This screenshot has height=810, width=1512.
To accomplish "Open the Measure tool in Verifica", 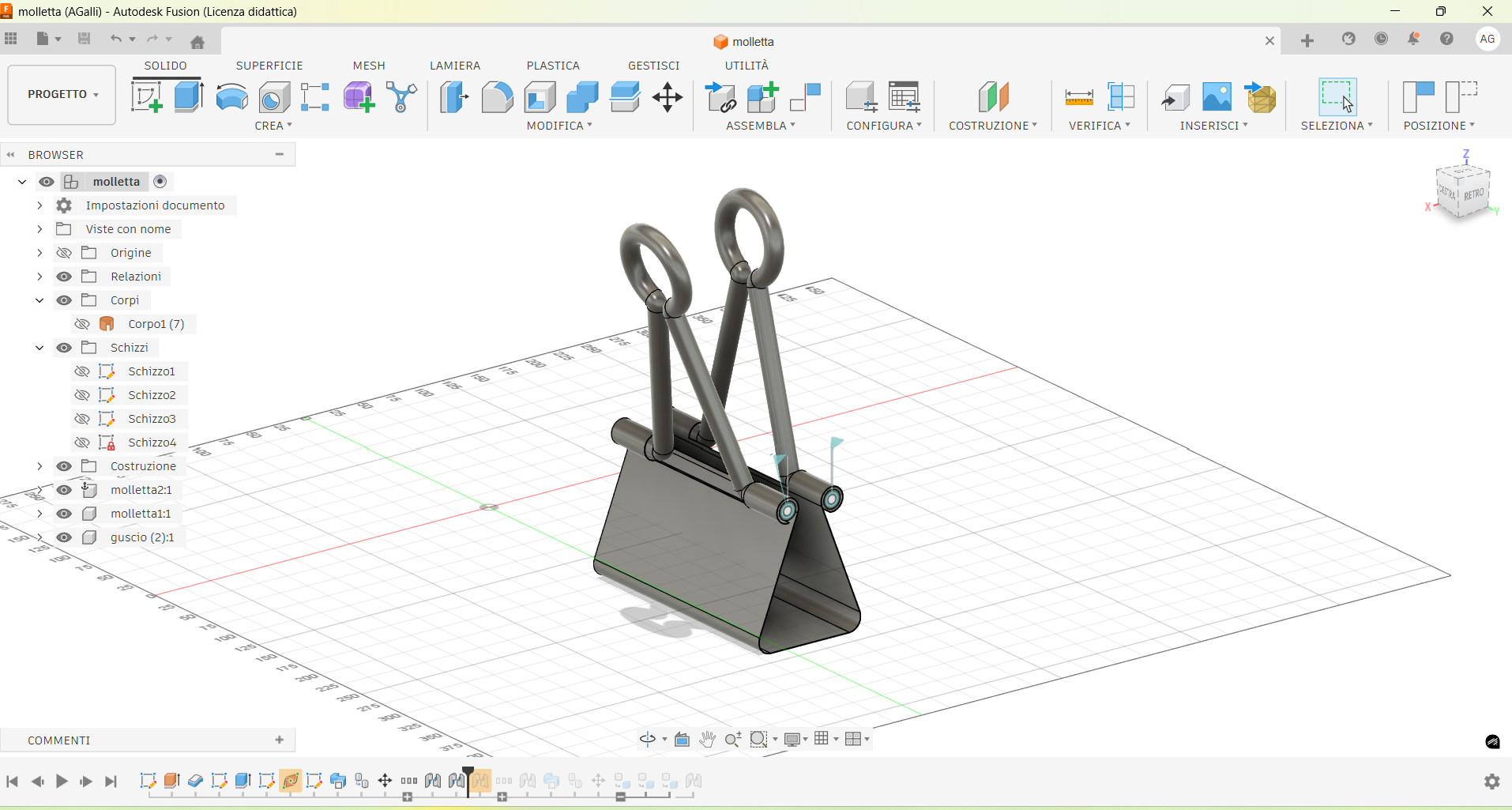I will tap(1078, 97).
